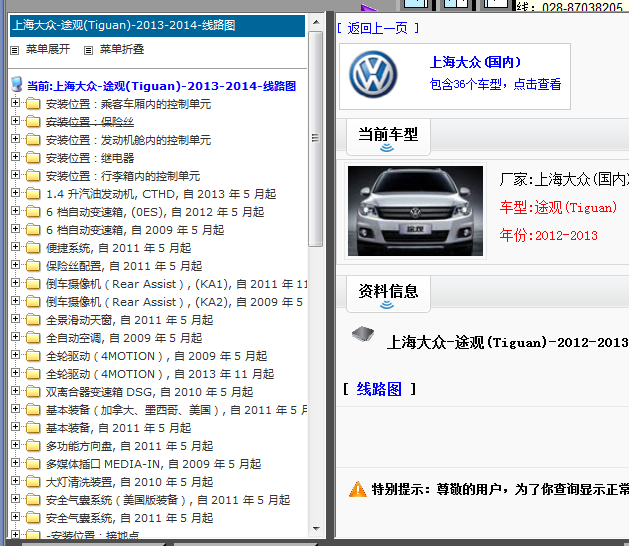The width and height of the screenshot is (629, 546).
Task: Open the 资料信息 tab
Action: (x=388, y=293)
